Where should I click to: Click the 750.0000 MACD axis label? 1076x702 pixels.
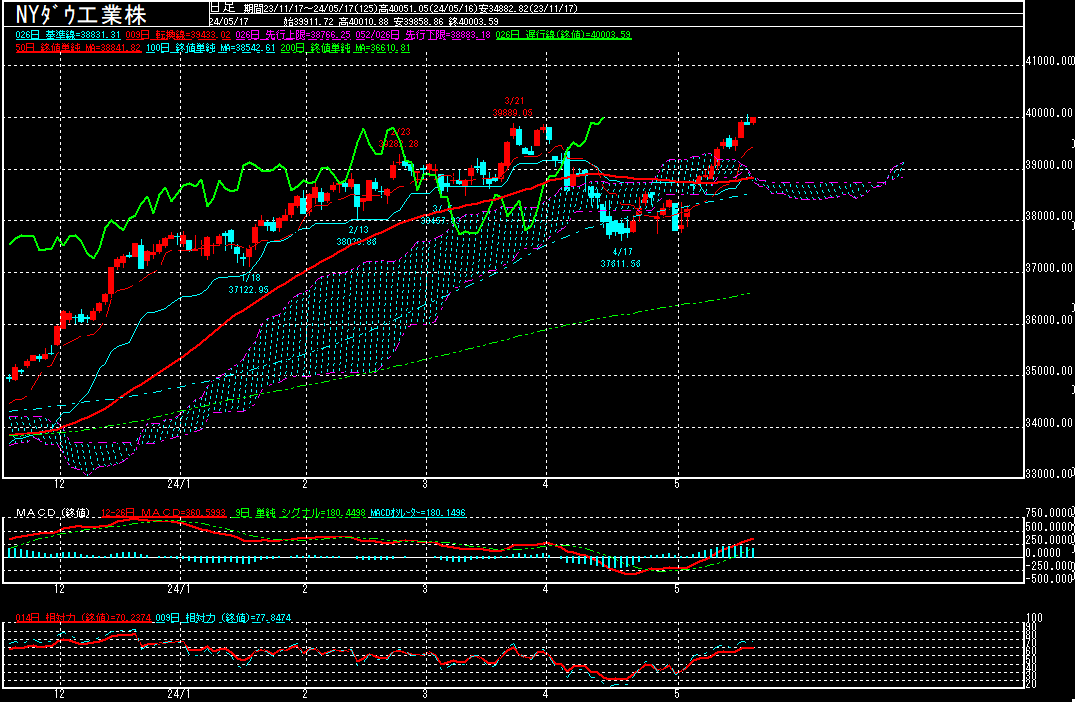tap(1049, 513)
